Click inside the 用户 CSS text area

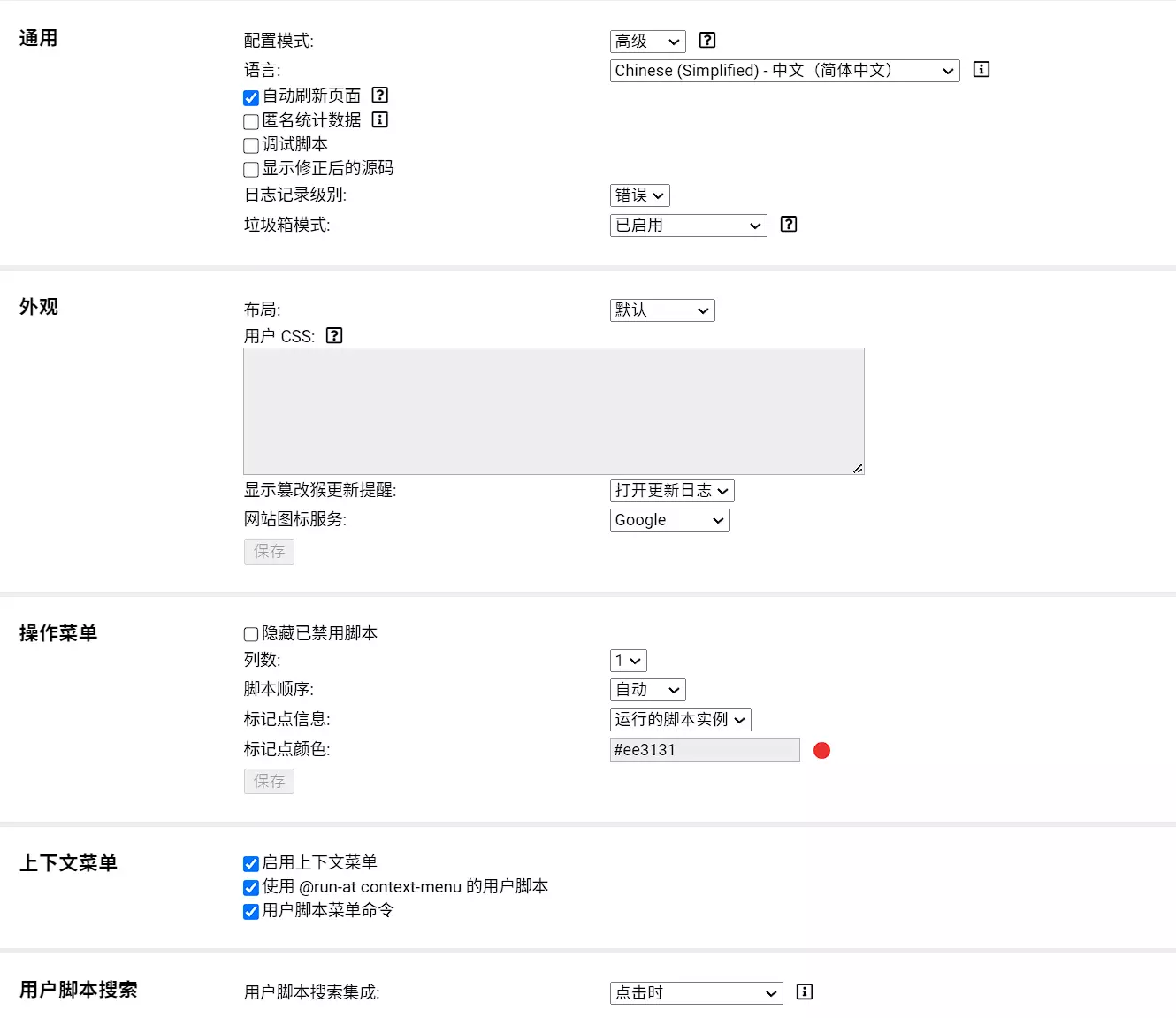[554, 410]
